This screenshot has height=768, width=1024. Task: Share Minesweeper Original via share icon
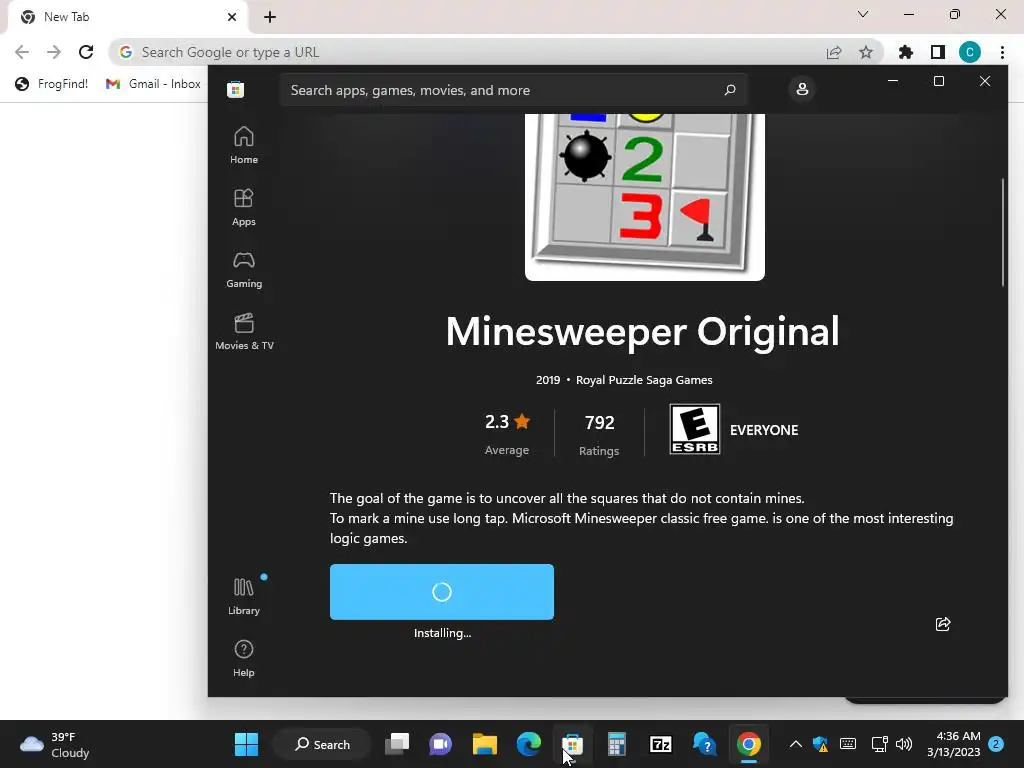coord(942,624)
